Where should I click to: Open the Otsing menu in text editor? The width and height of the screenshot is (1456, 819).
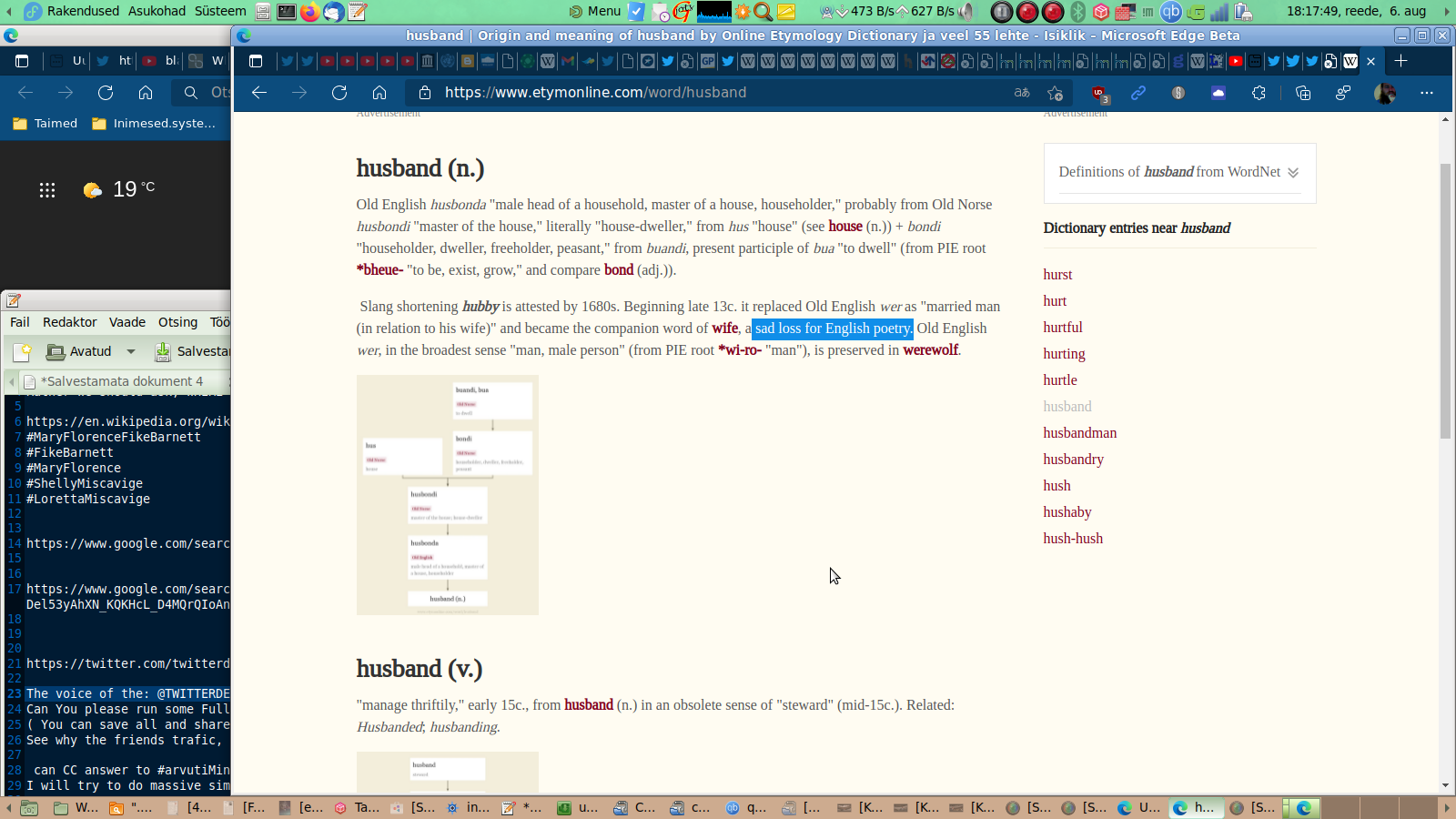pos(177,322)
